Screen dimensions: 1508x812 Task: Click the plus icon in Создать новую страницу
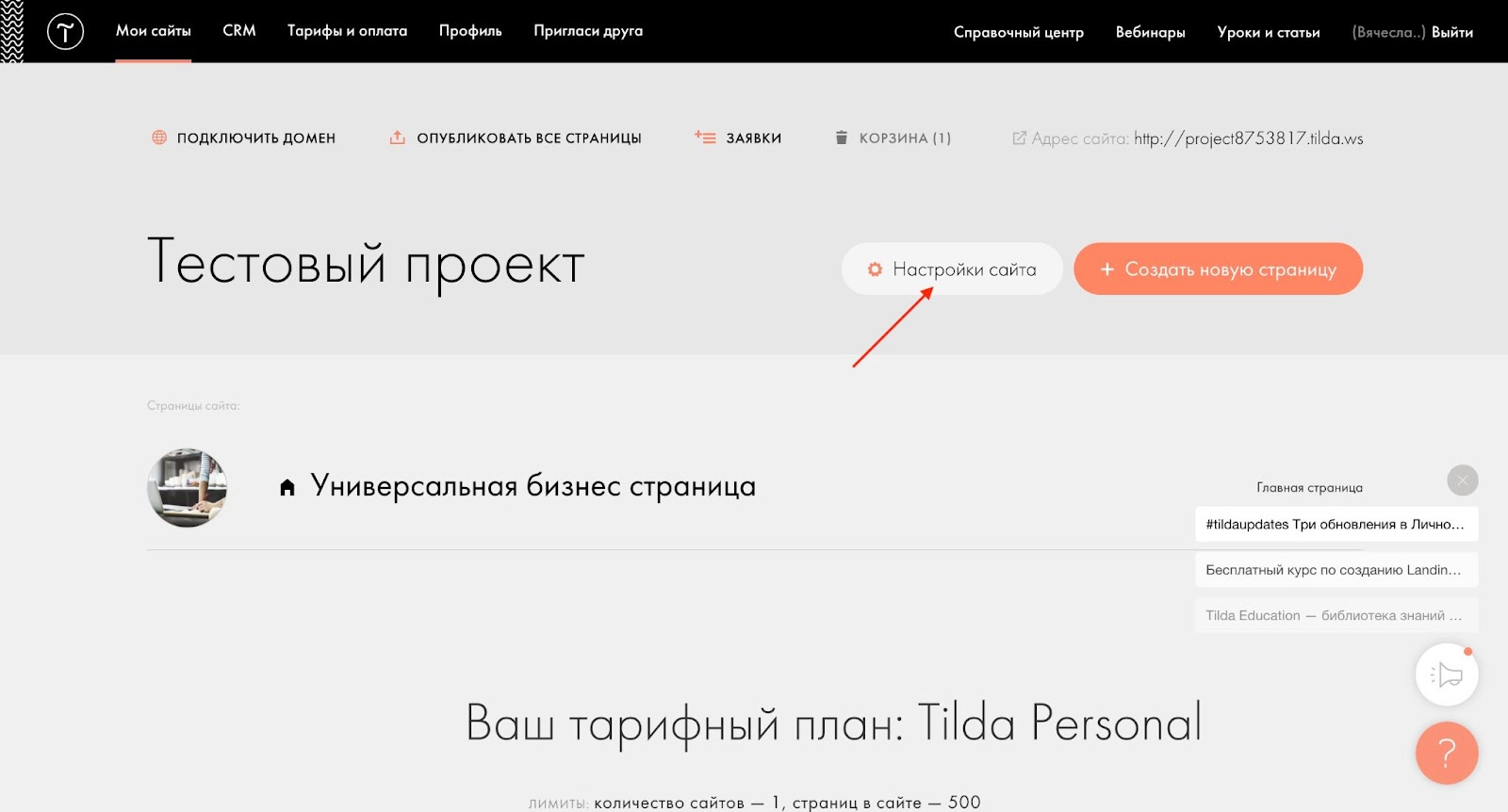pyautogui.click(x=1107, y=269)
